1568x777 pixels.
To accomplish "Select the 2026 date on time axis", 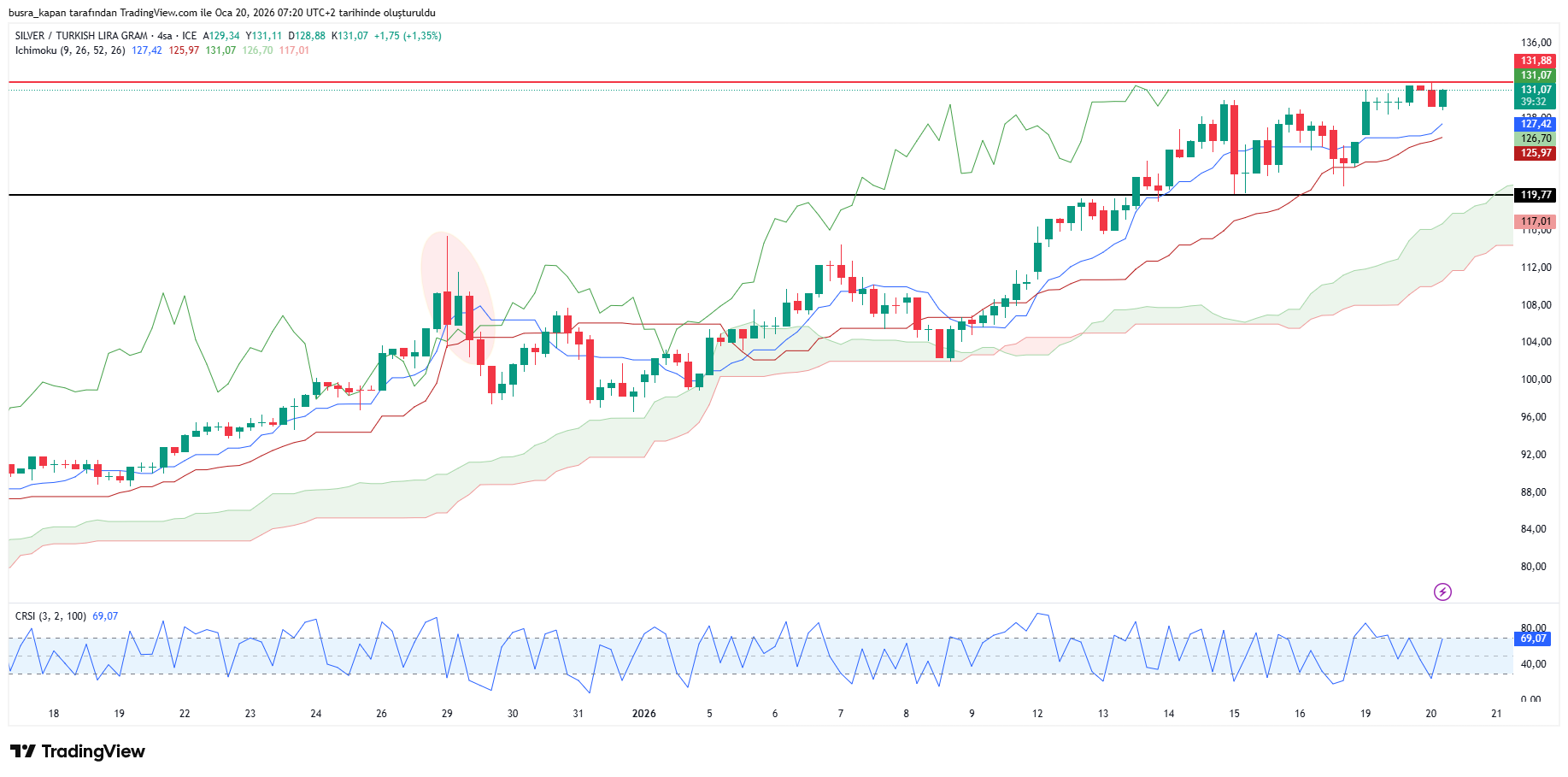I will 643,714.
